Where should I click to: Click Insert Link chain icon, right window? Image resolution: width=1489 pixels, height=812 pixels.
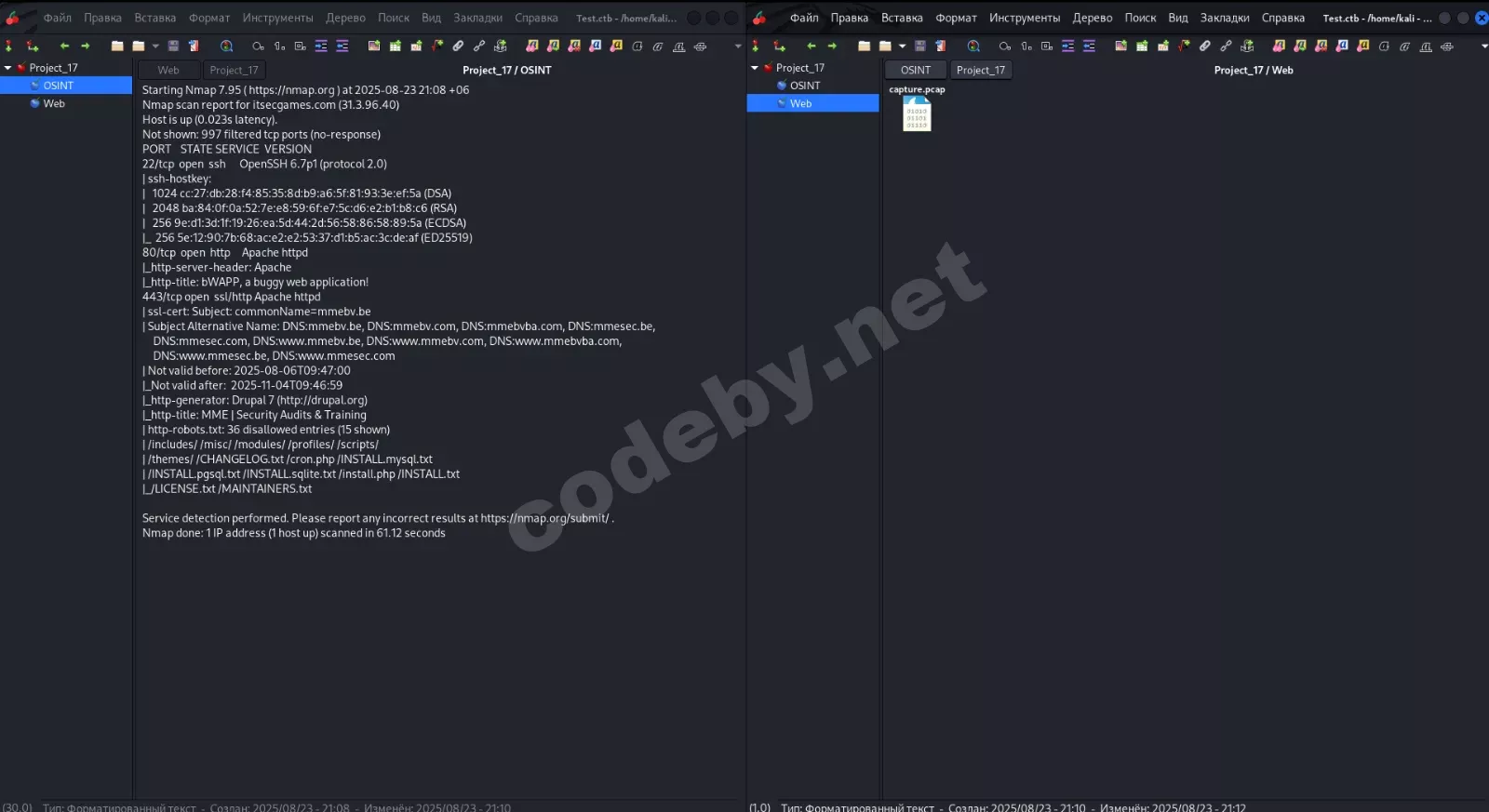click(1226, 46)
